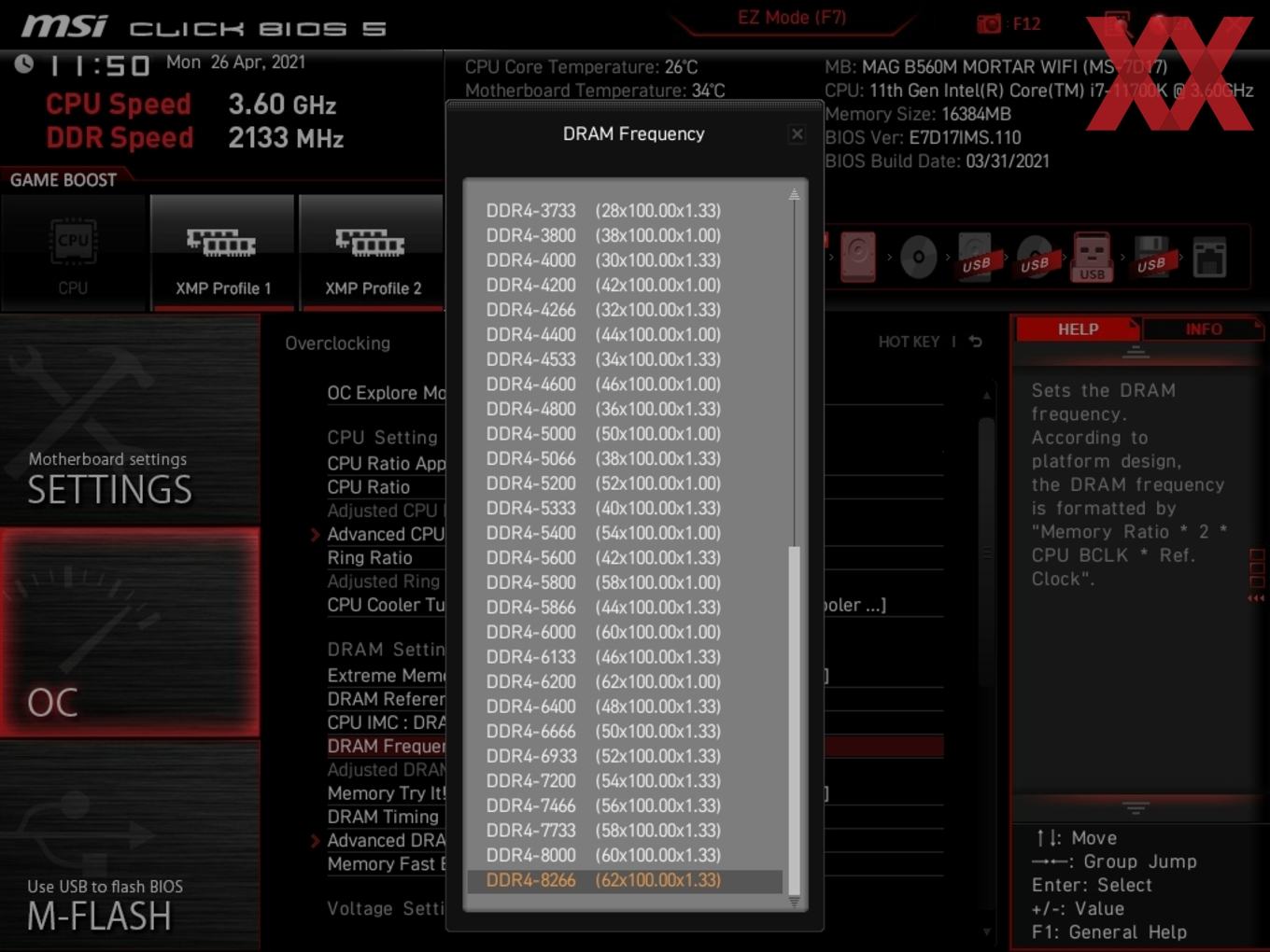
Task: Select DDR4-5333 frequency
Action: [x=625, y=509]
